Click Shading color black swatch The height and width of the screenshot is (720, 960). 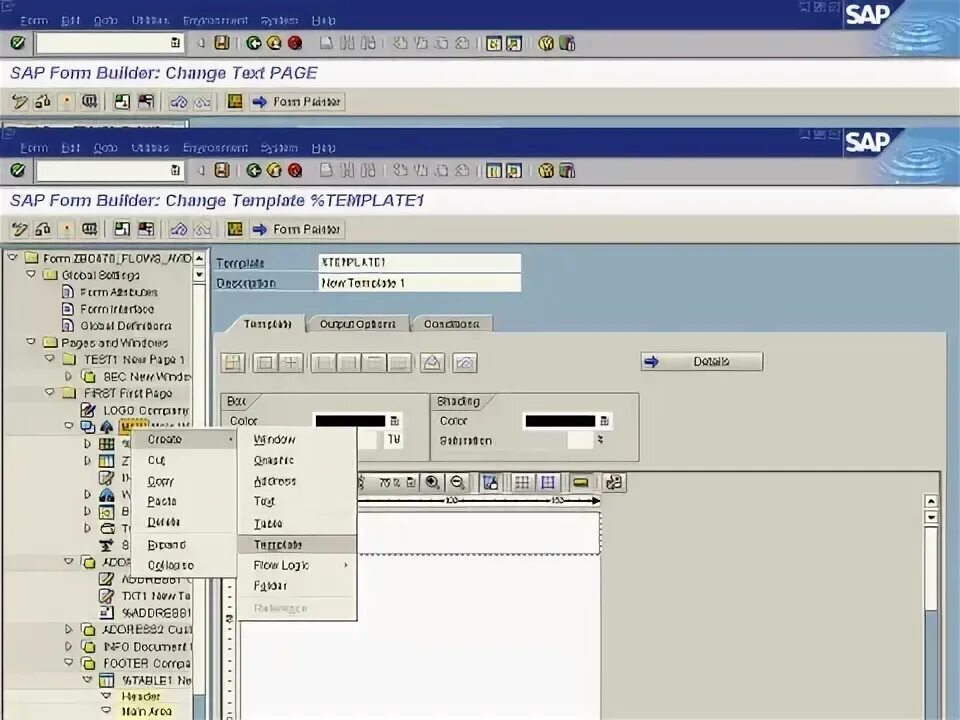[560, 421]
